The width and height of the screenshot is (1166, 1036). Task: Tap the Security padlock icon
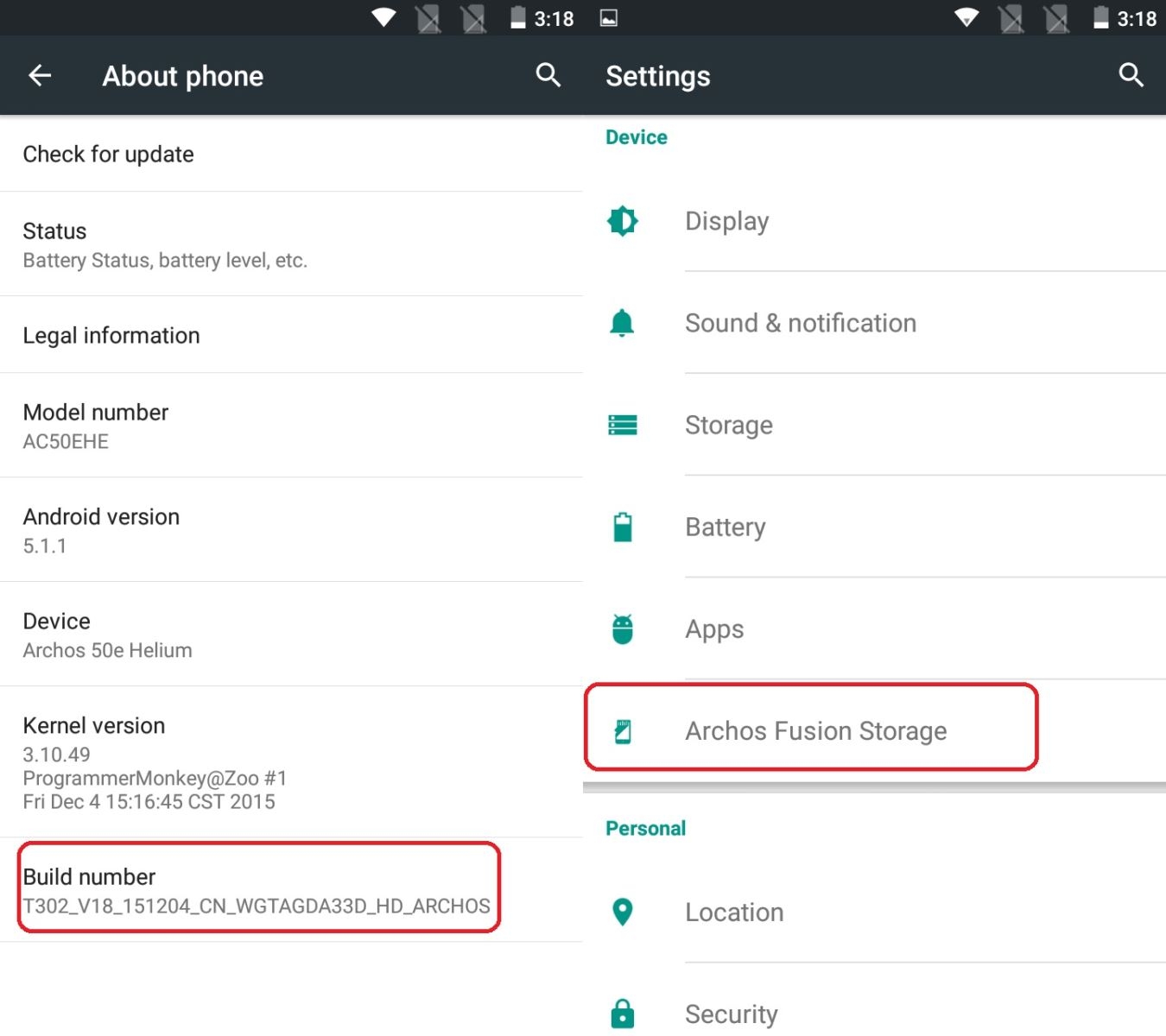(x=623, y=1014)
